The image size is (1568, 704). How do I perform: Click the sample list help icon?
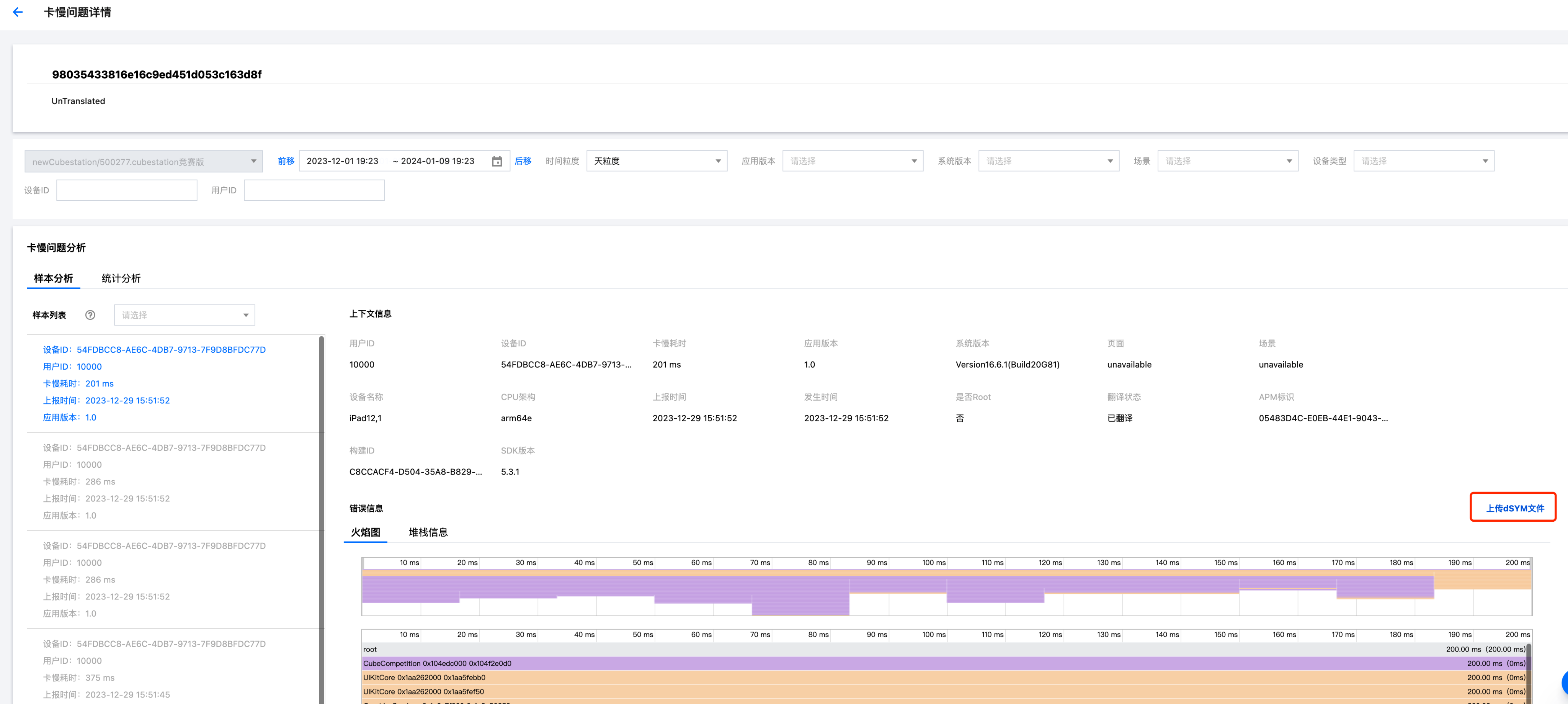click(90, 315)
